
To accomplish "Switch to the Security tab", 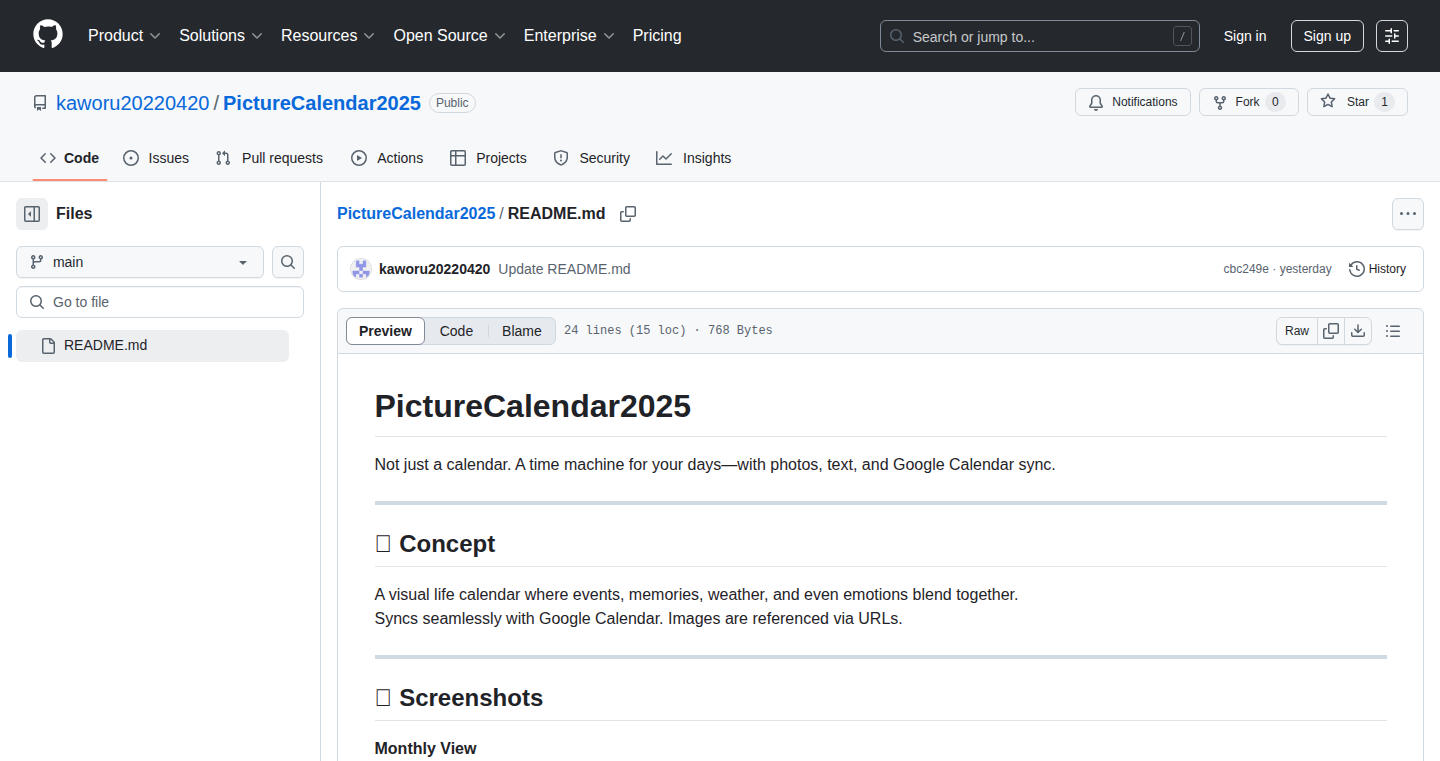I will (592, 158).
